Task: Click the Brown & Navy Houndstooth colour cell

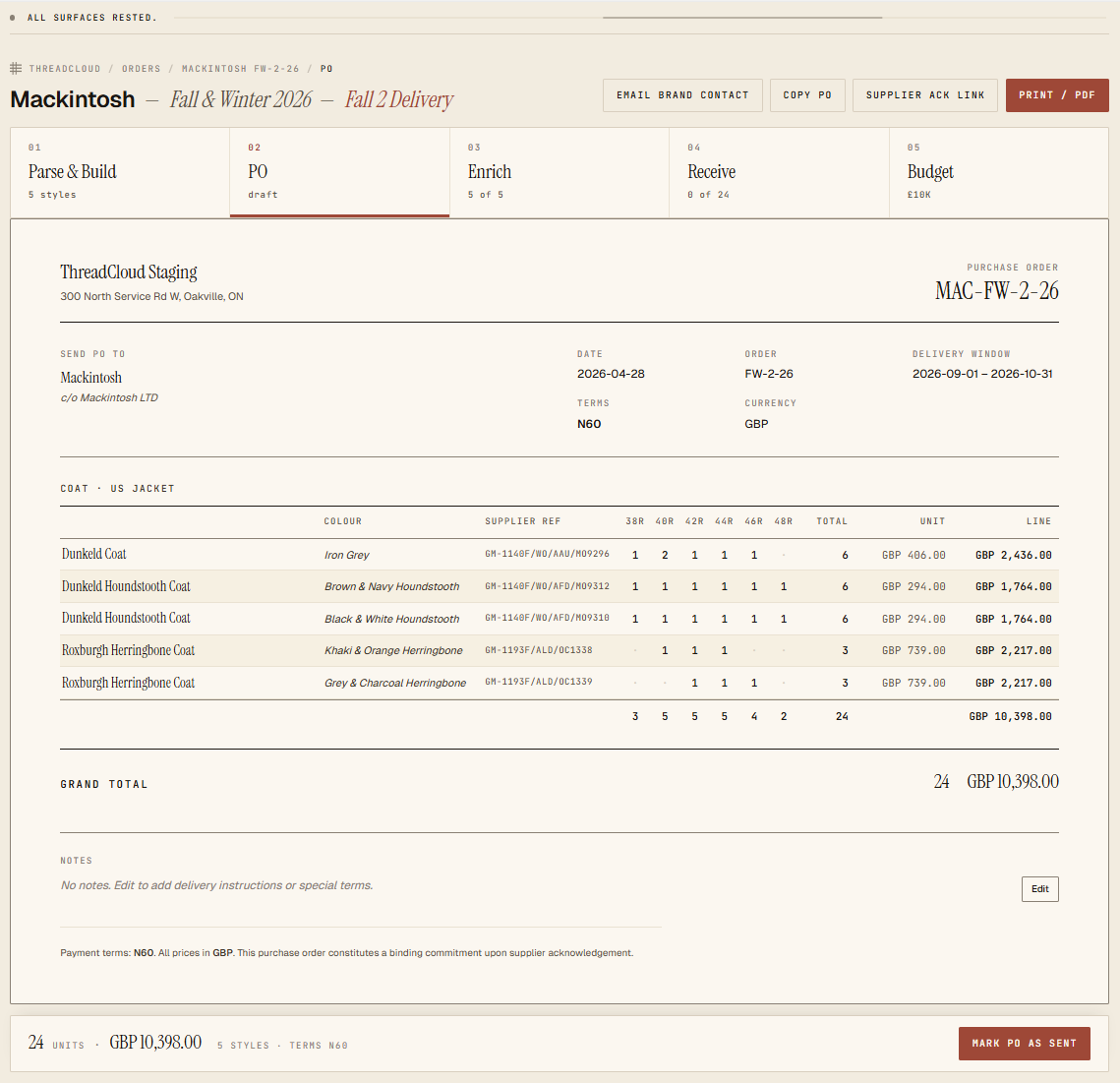Action: click(x=391, y=586)
